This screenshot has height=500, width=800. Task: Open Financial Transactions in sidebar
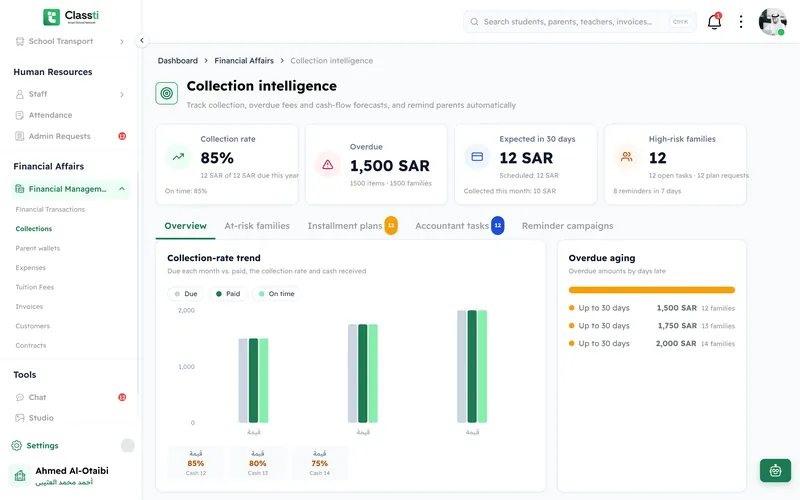(50, 210)
